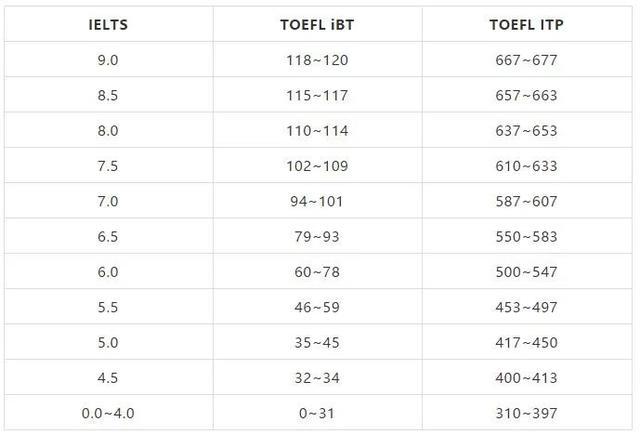This screenshot has height=435, width=640.
Task: Select the 610~633 score cell
Action: click(x=526, y=166)
